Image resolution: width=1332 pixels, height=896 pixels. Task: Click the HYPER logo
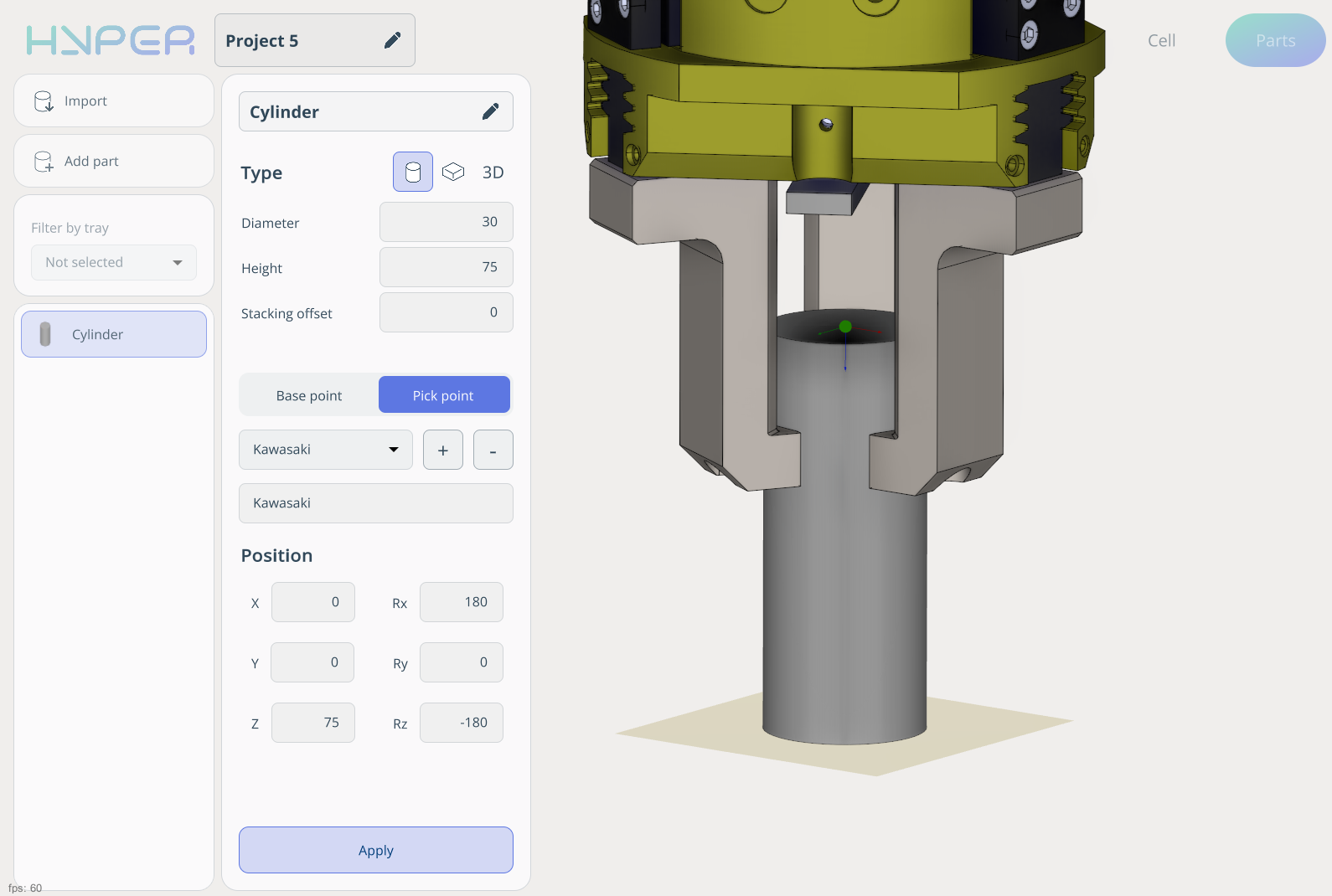111,40
